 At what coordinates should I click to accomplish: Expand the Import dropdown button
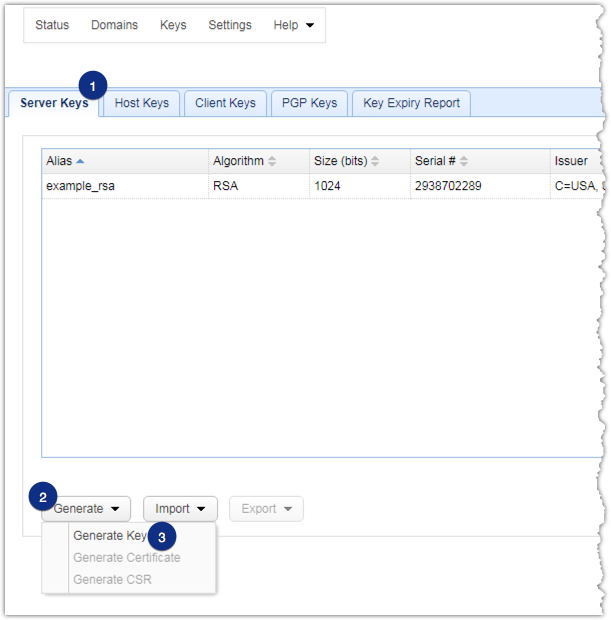pos(180,508)
